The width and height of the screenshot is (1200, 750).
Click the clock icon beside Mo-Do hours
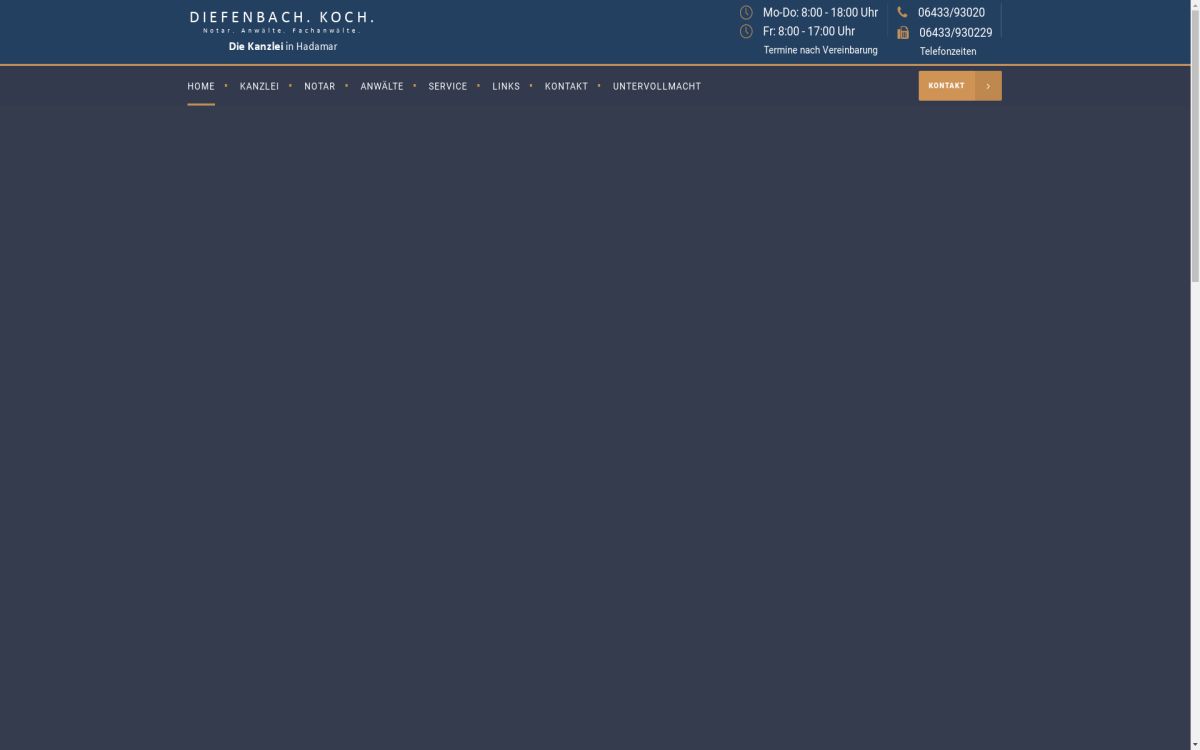pos(746,13)
